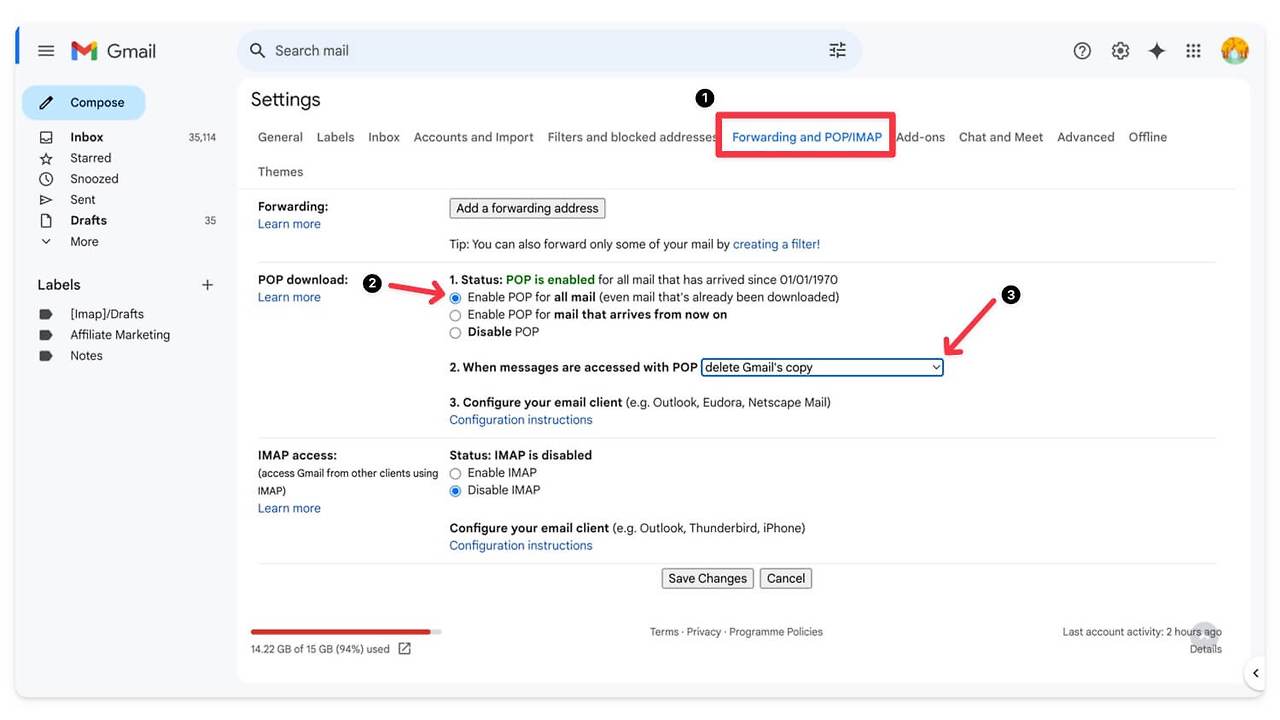Open manage storage external link icon
1280x720 pixels.
pos(404,649)
